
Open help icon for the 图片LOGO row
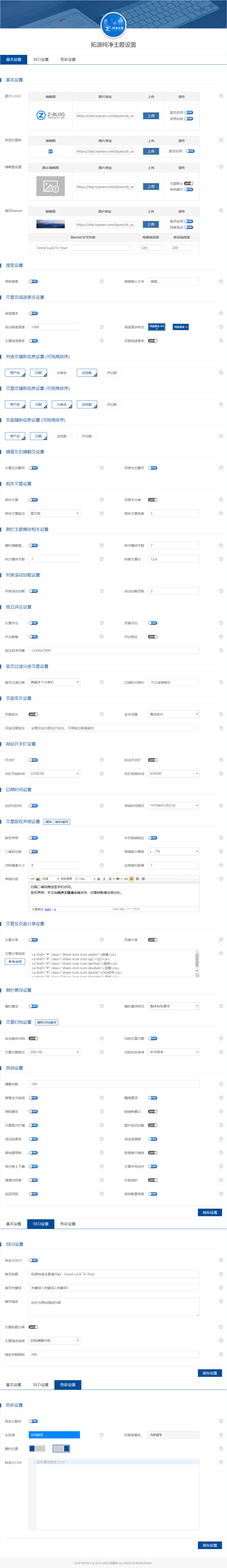(x=221, y=96)
